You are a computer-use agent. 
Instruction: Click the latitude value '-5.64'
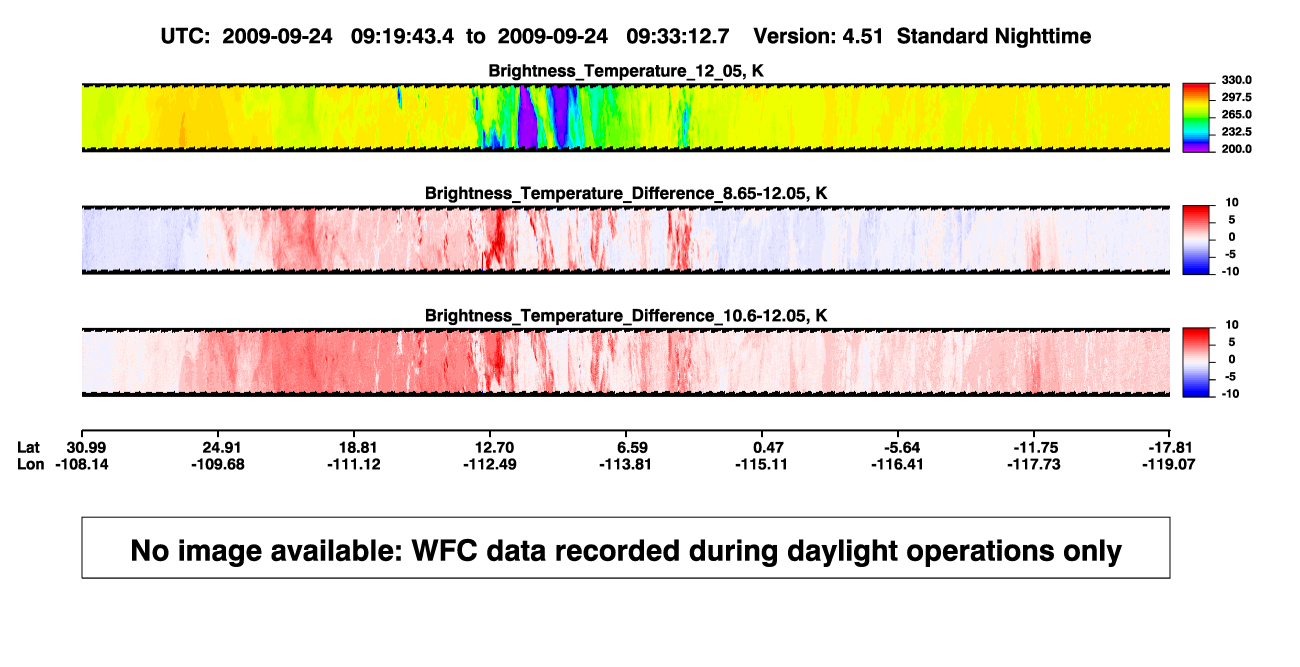tap(901, 447)
